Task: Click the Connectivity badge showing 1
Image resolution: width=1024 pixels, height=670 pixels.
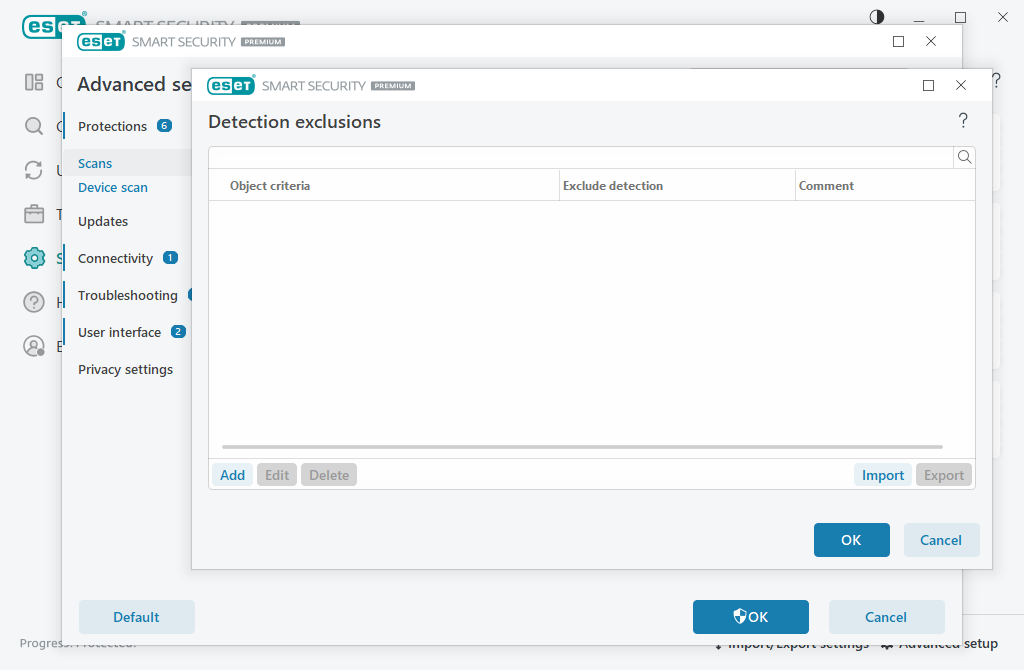Action: click(x=170, y=258)
